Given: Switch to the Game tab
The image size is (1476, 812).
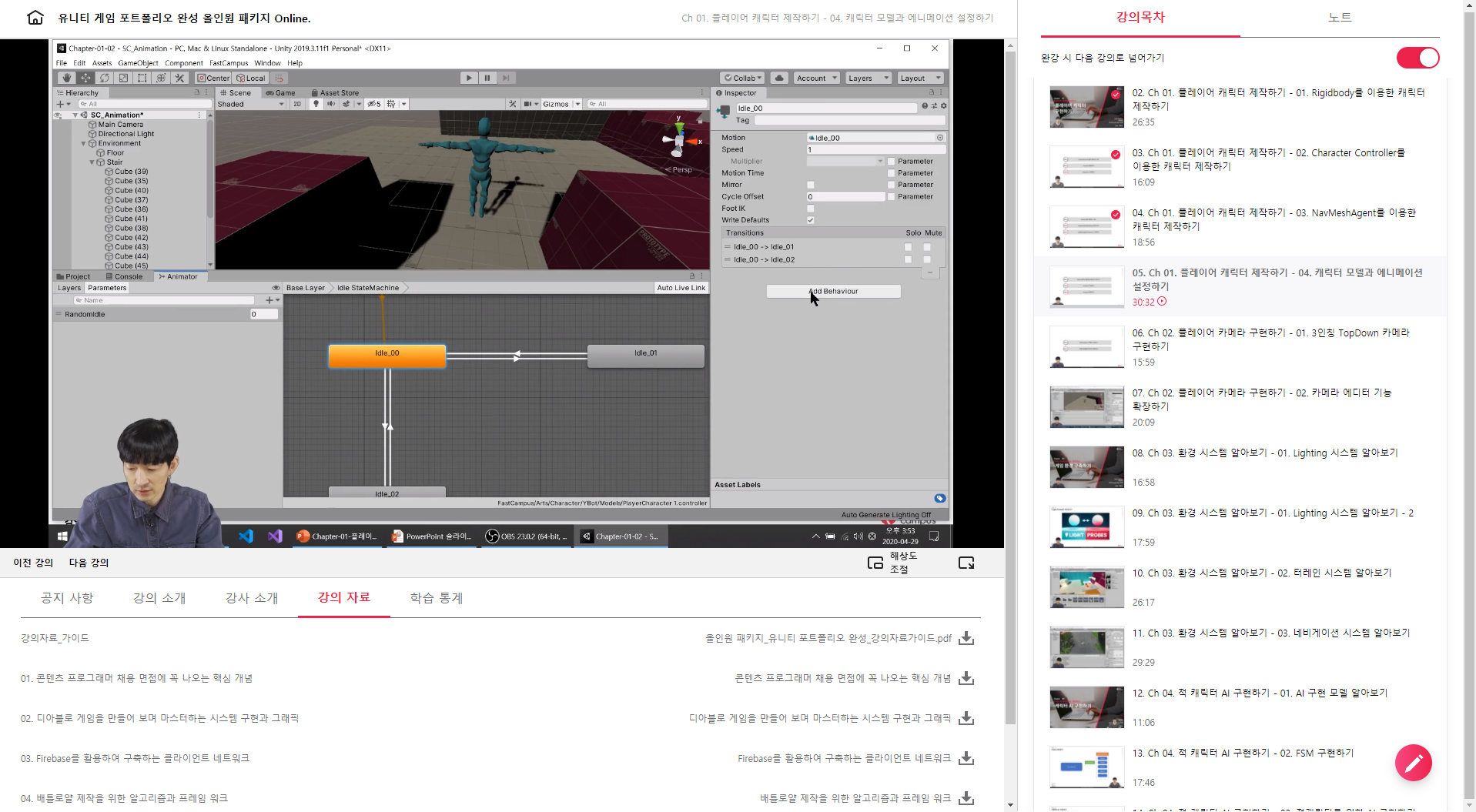Looking at the screenshot, I should coord(280,92).
